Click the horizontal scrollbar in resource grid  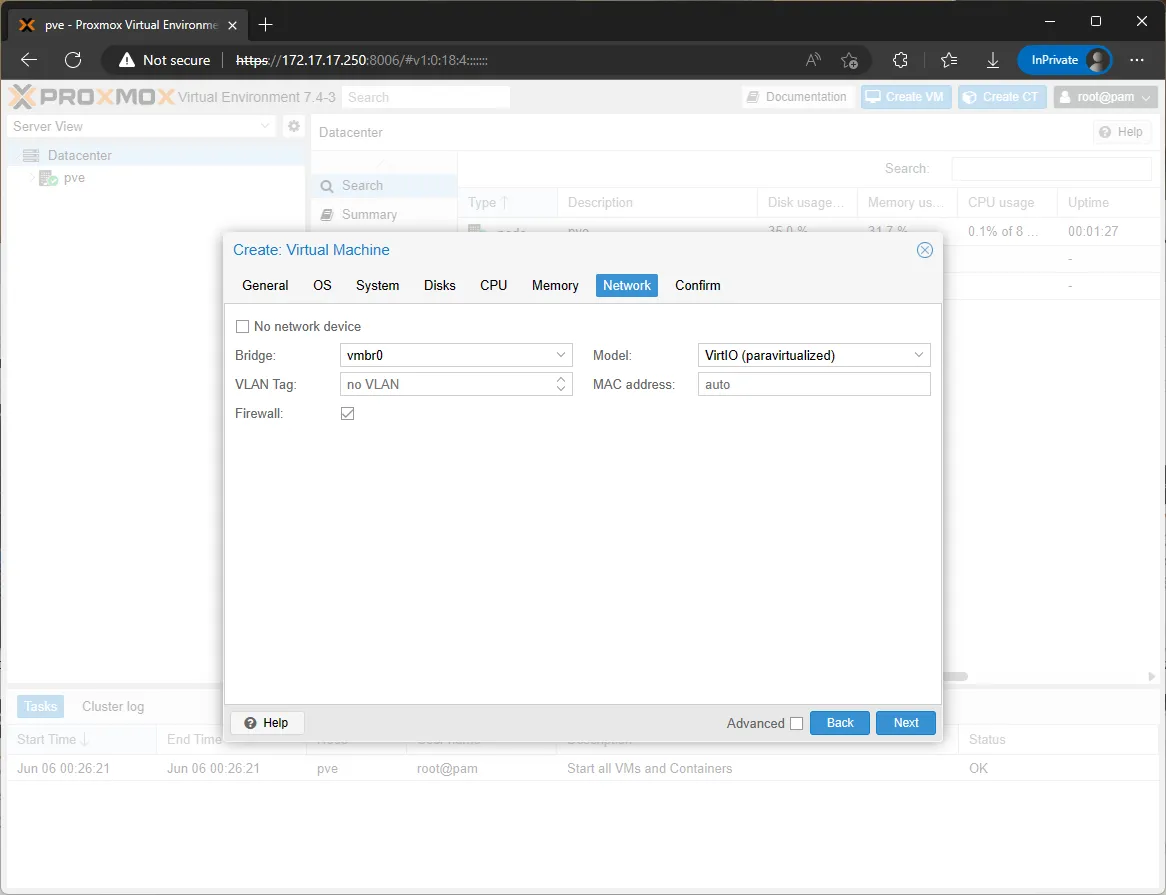tap(955, 676)
